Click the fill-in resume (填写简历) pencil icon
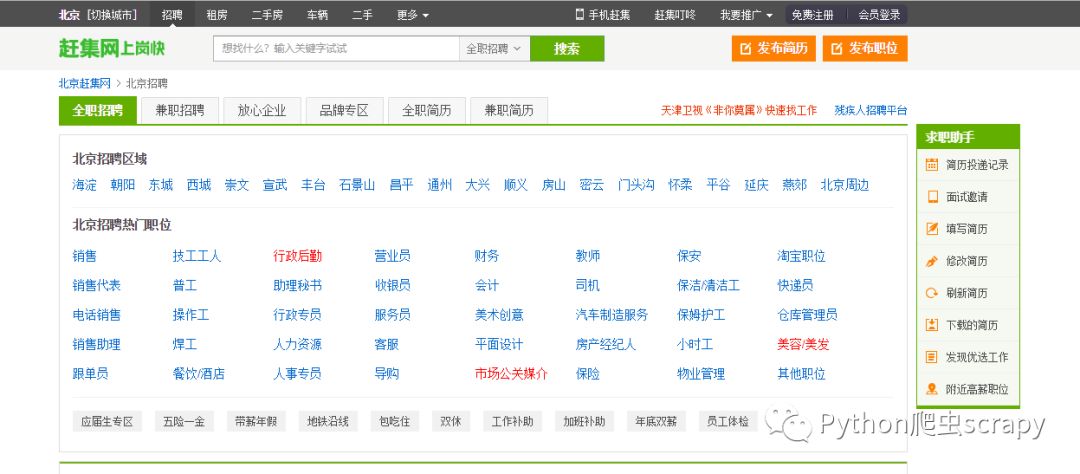 pos(932,229)
